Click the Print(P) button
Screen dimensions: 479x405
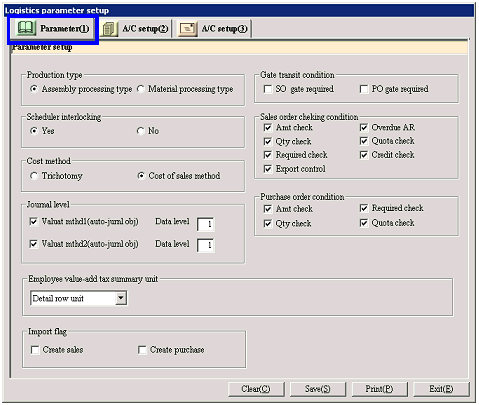[379, 389]
